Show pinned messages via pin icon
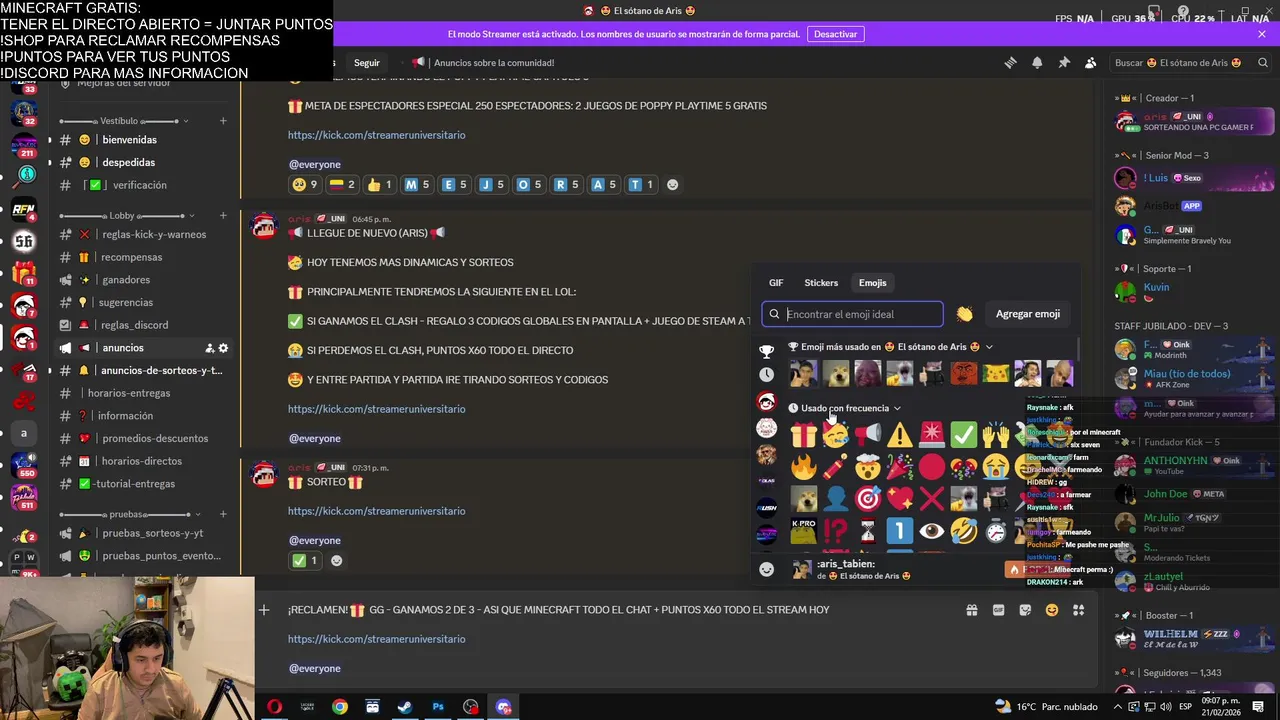Image resolution: width=1280 pixels, height=720 pixels. point(1064,62)
